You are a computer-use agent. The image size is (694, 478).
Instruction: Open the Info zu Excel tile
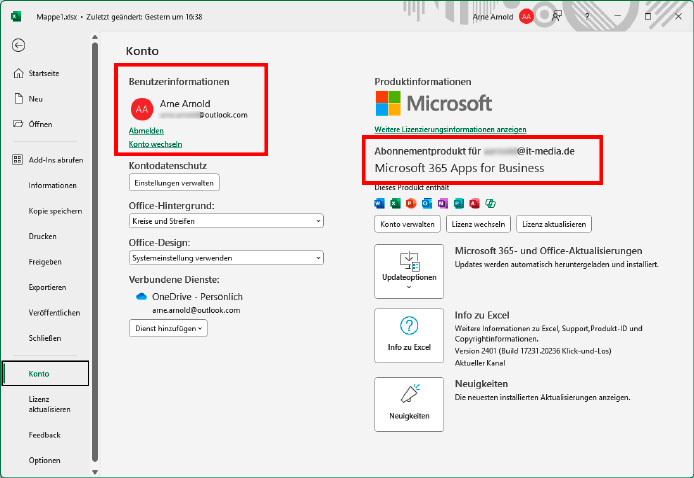point(409,335)
